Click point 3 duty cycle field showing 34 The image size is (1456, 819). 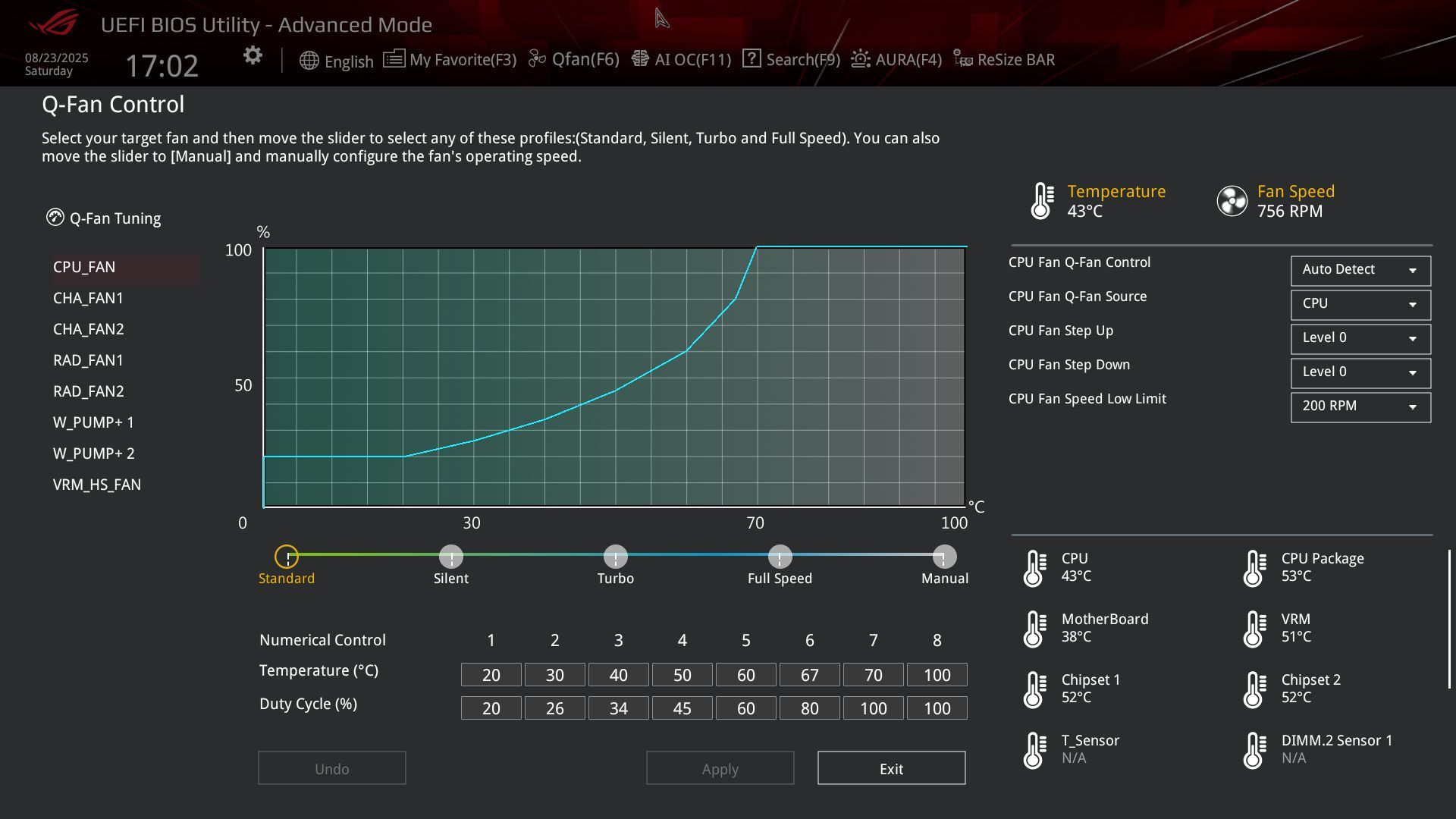coord(618,708)
